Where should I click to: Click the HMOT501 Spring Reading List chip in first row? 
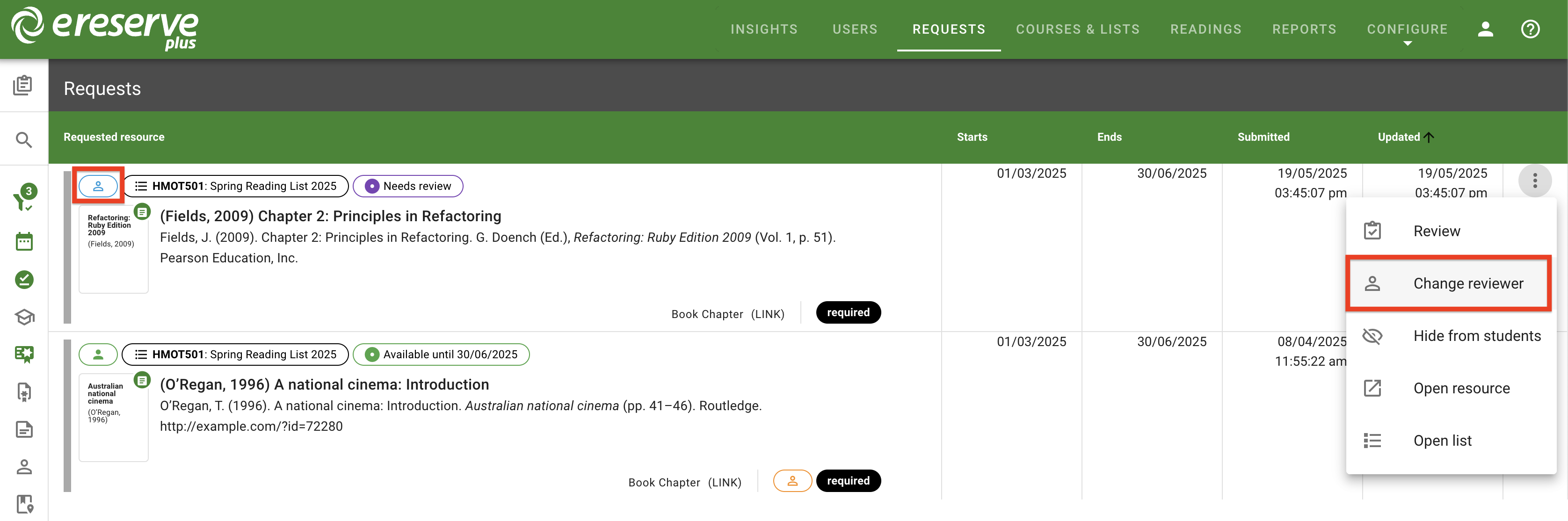(x=236, y=186)
